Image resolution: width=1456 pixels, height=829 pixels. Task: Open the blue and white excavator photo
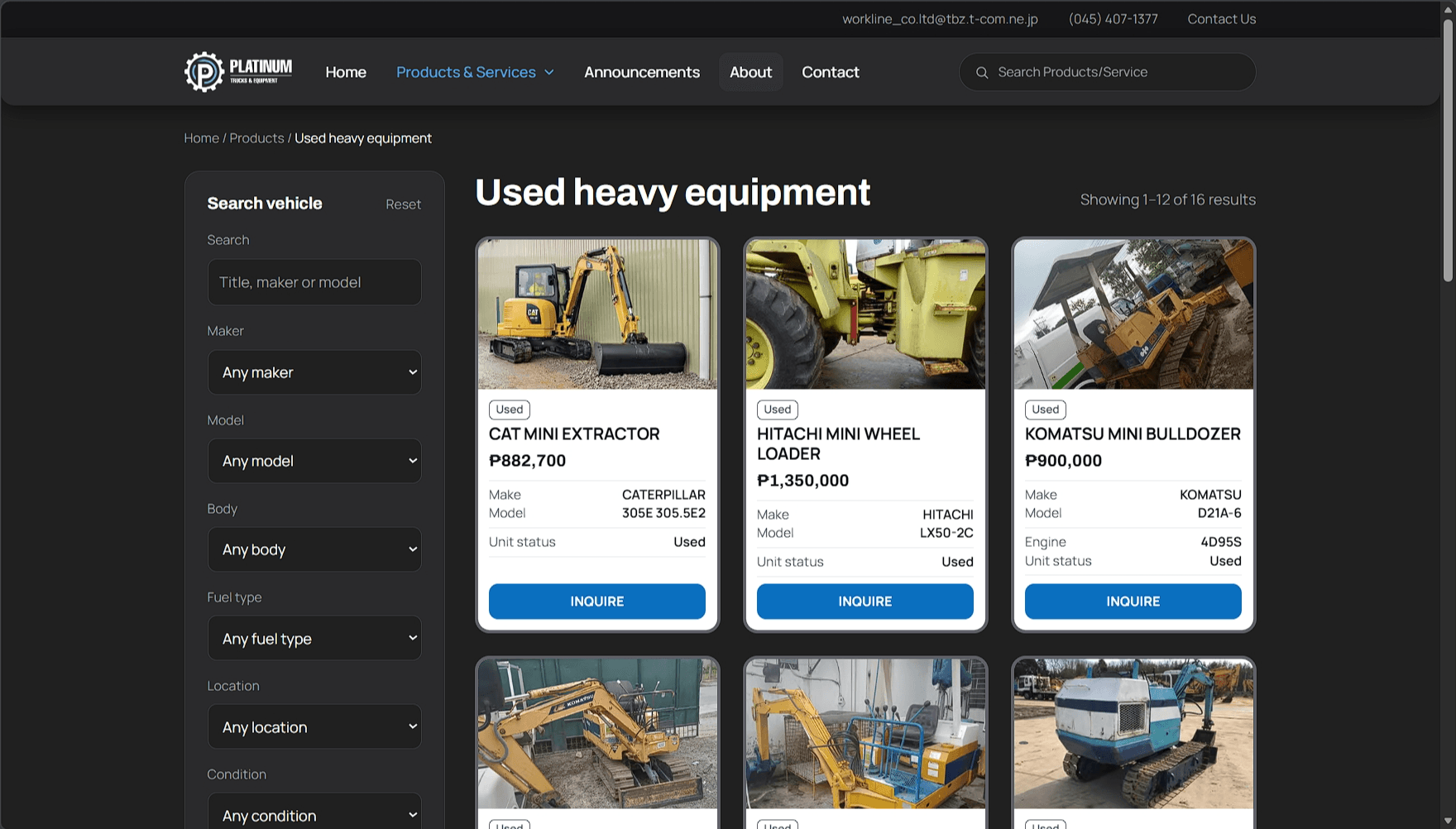pyautogui.click(x=1133, y=734)
